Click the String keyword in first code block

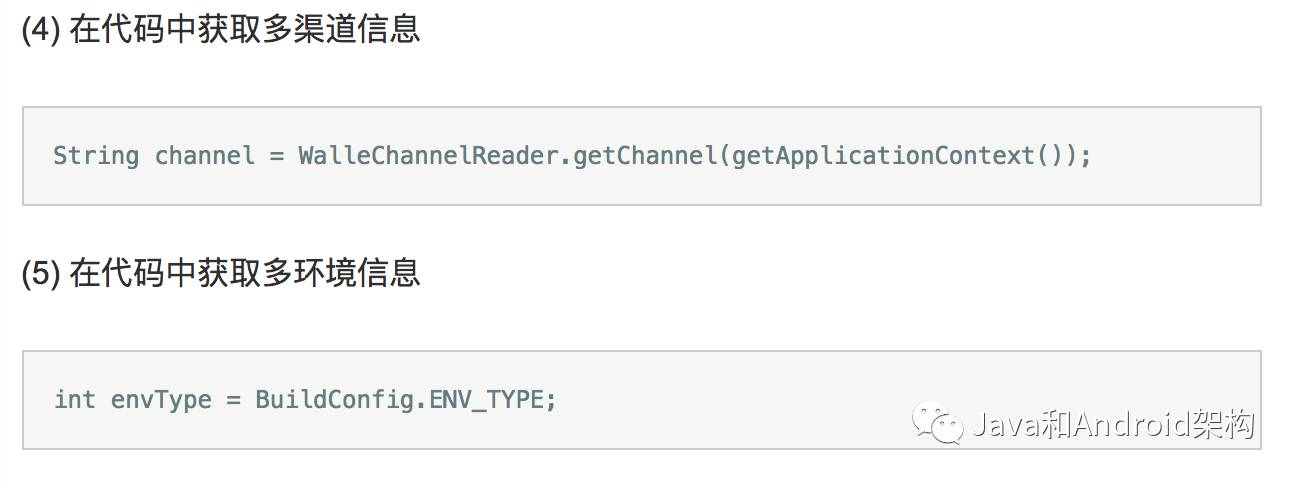click(x=96, y=156)
